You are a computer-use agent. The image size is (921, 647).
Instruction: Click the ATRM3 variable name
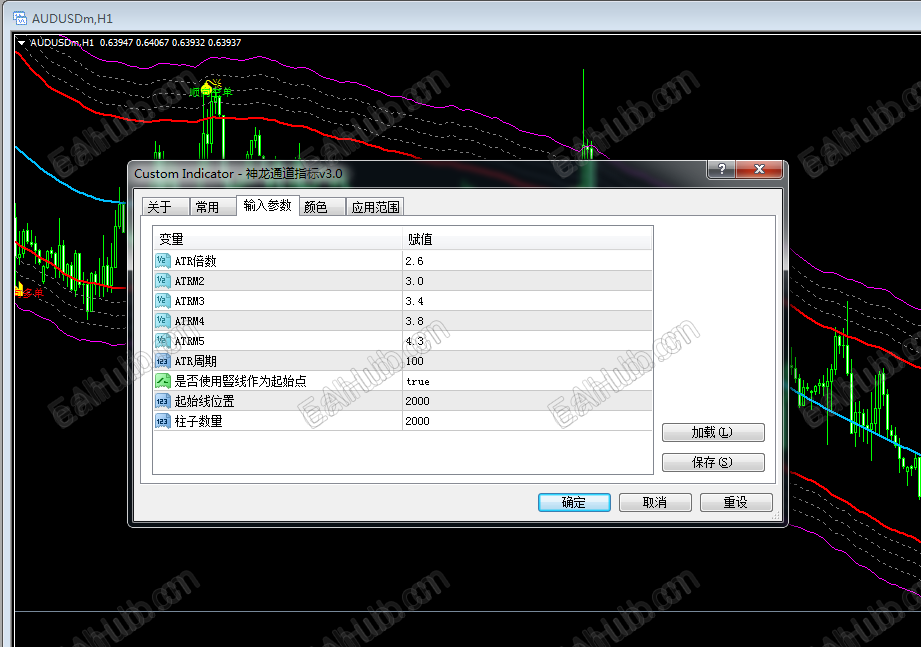pyautogui.click(x=189, y=301)
